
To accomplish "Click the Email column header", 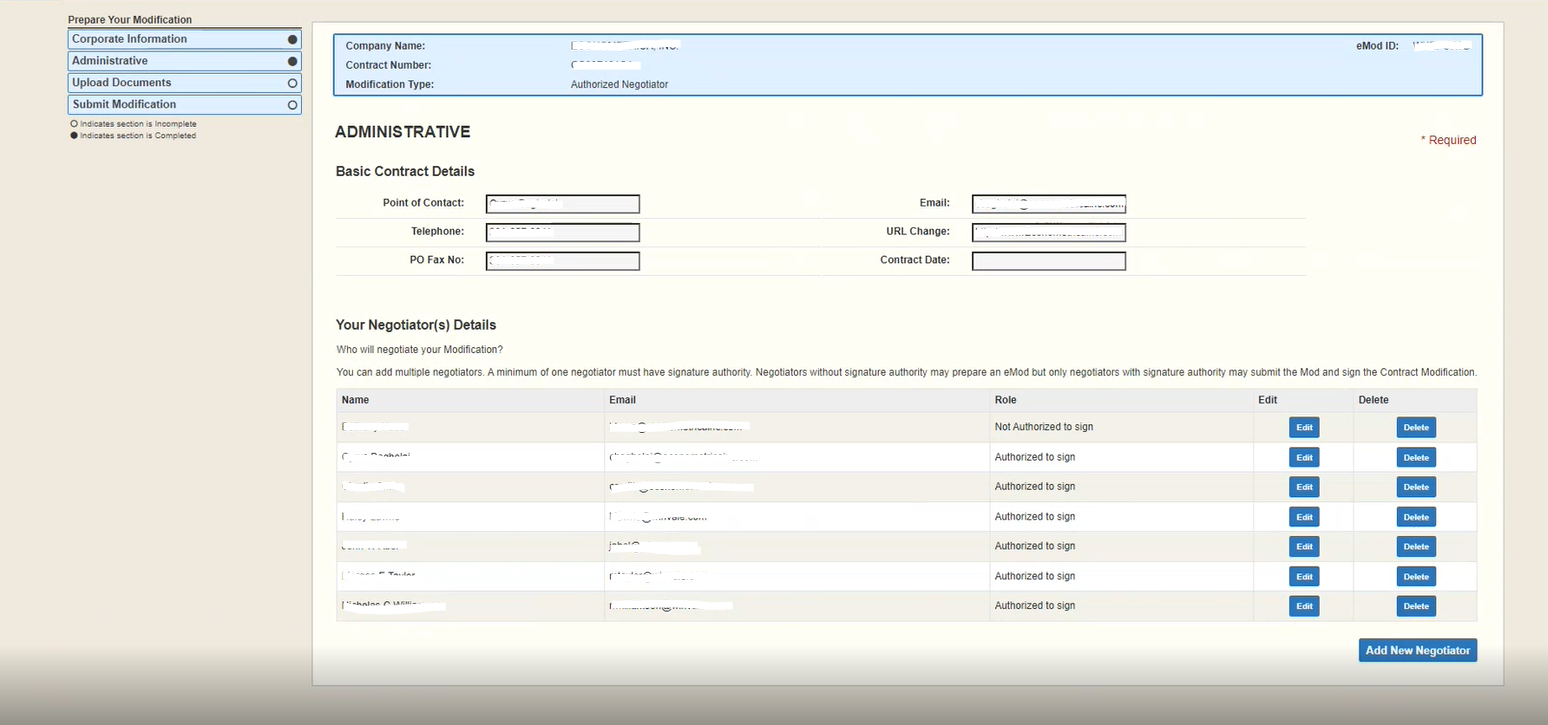I will click(x=622, y=399).
